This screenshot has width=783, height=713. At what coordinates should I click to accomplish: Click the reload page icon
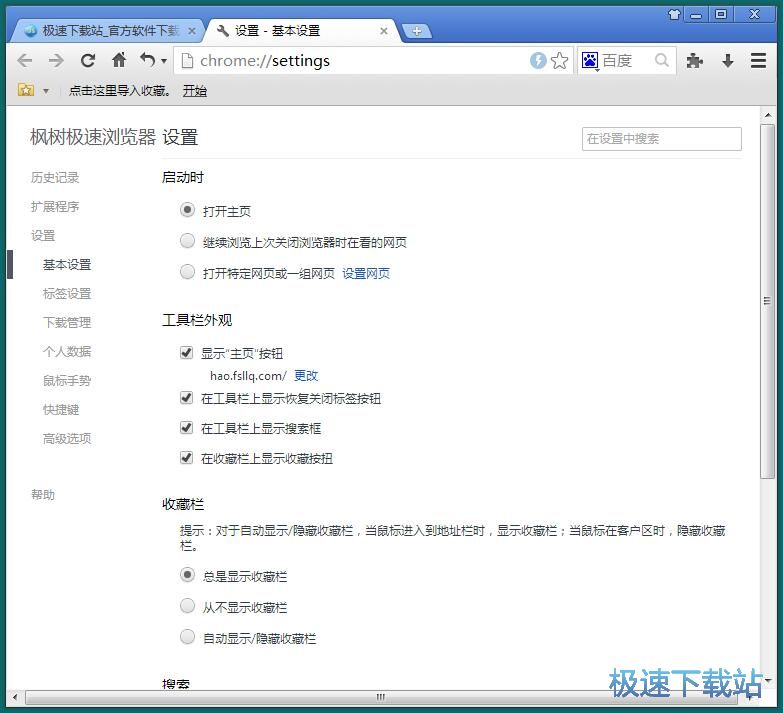click(88, 61)
